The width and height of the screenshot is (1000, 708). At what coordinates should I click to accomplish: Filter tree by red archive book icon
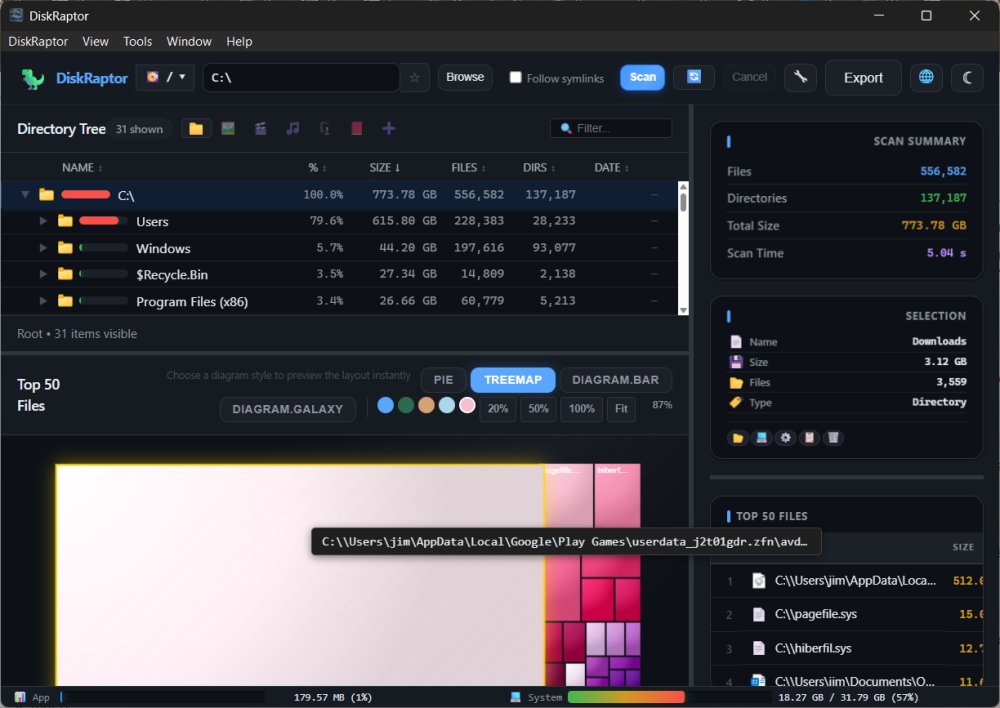pyautogui.click(x=357, y=129)
